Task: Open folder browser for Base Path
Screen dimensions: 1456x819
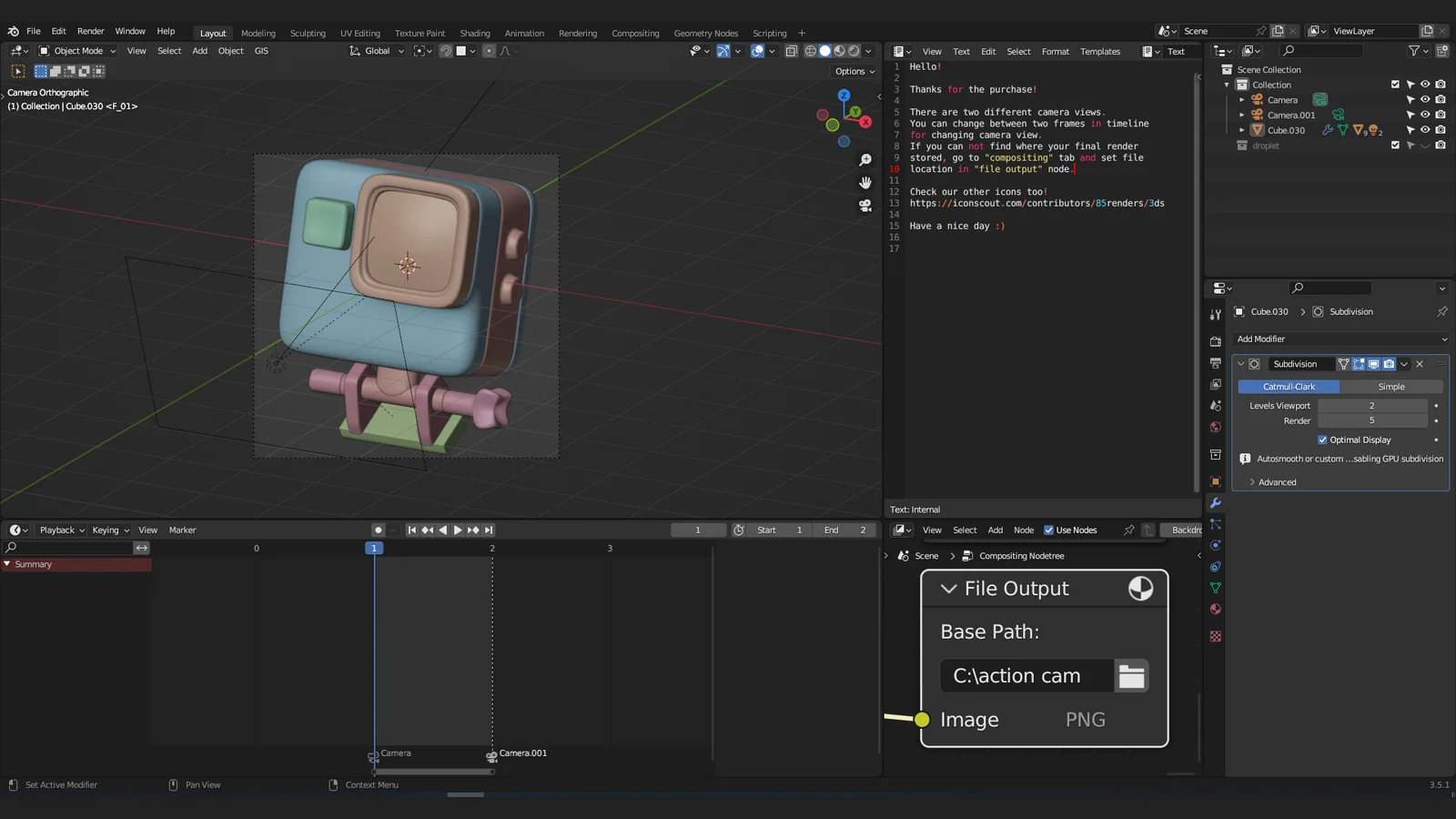Action: (x=1131, y=676)
